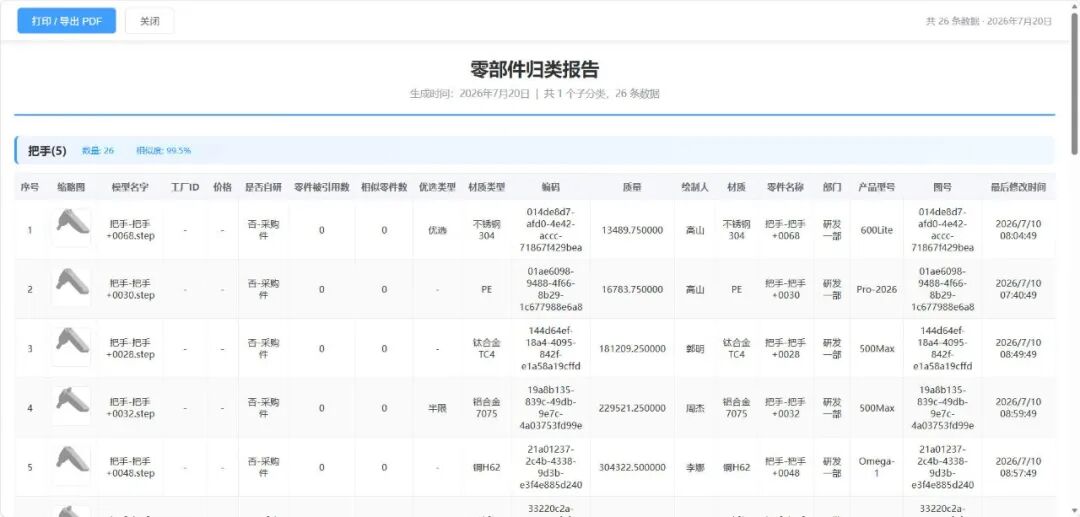The height and width of the screenshot is (517, 1080).
Task: Click mass value 13489.750000
Action: pos(632,230)
